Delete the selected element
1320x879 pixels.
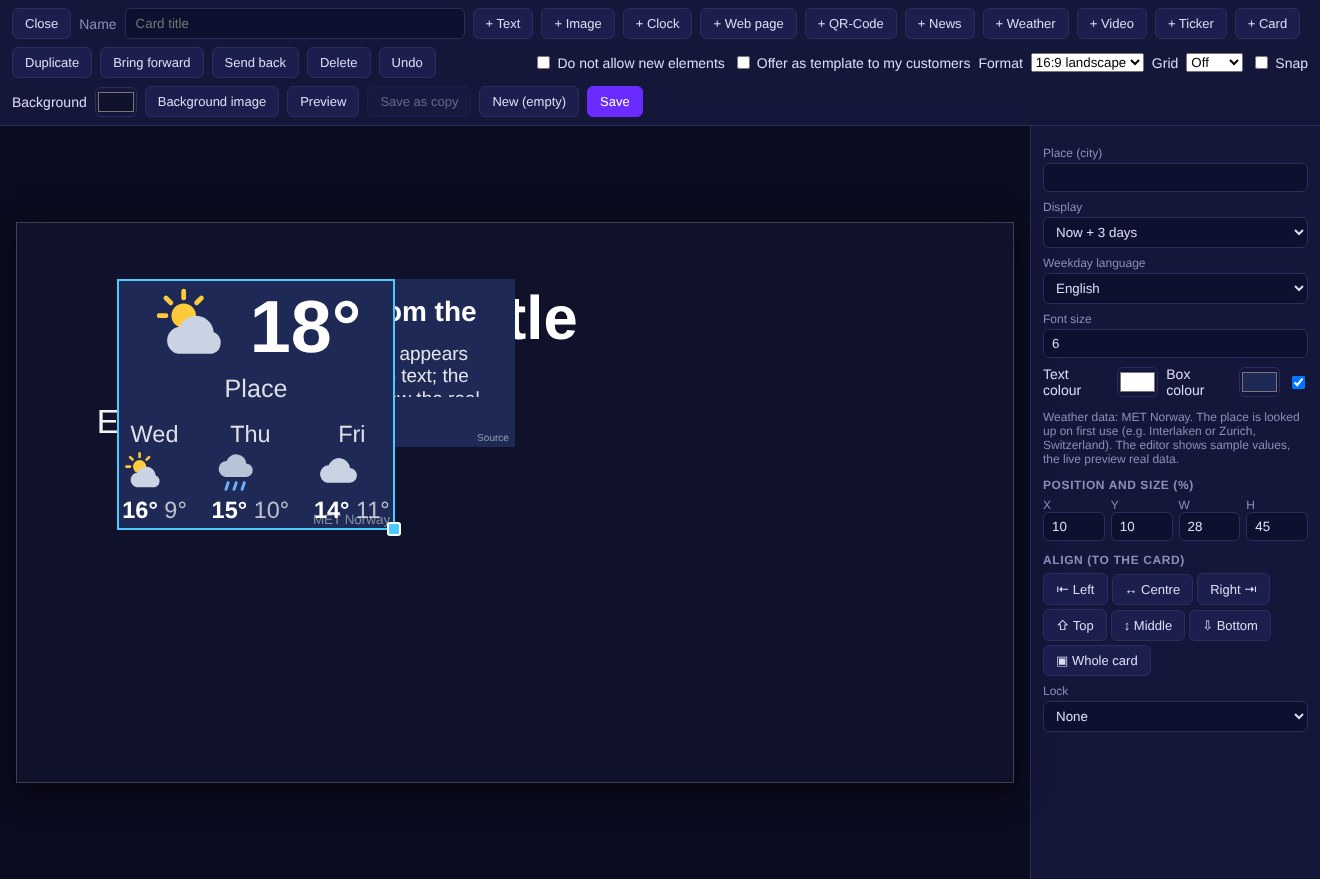click(339, 62)
